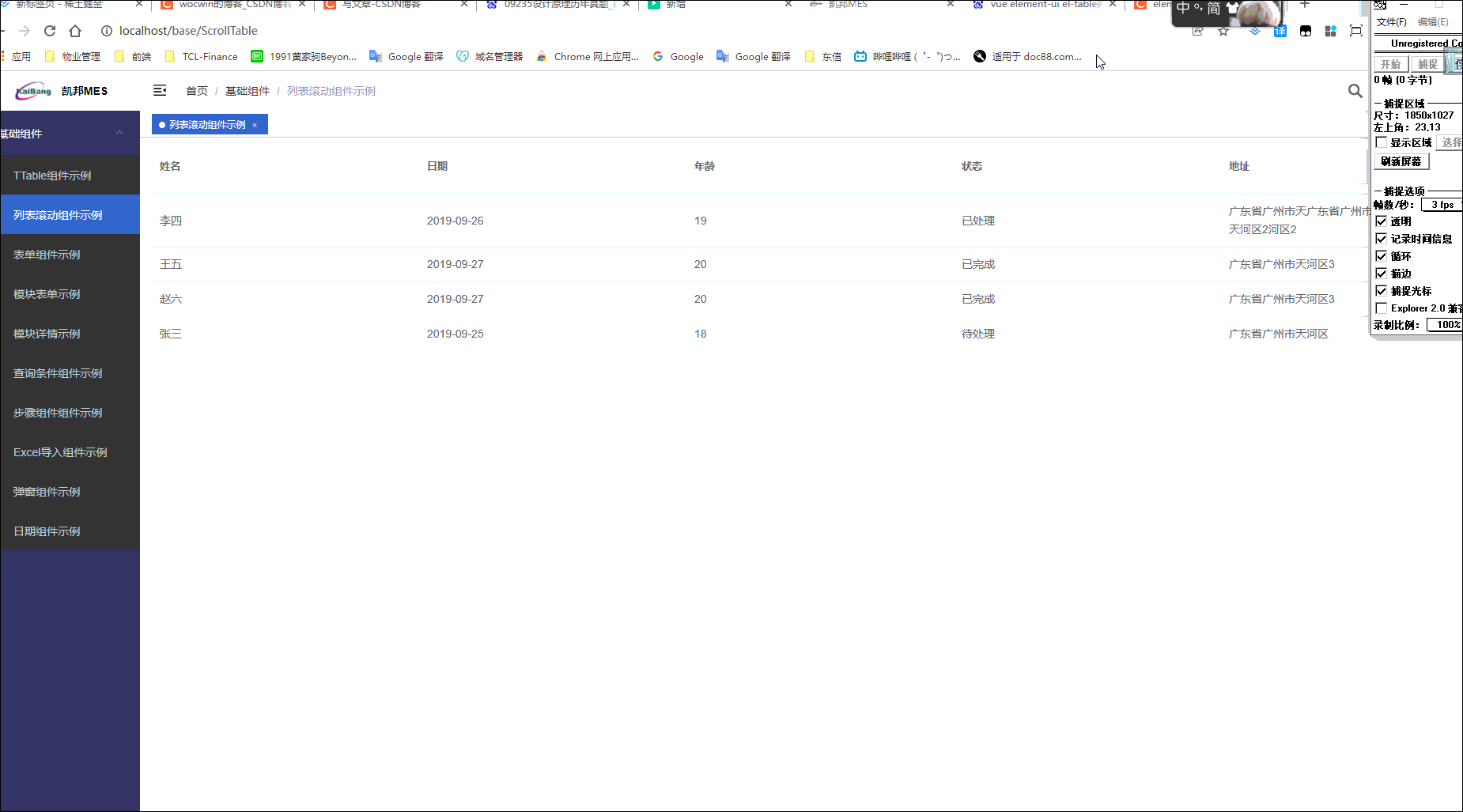Click the 刷新屏幕 button
The height and width of the screenshot is (812, 1463).
click(x=1401, y=161)
